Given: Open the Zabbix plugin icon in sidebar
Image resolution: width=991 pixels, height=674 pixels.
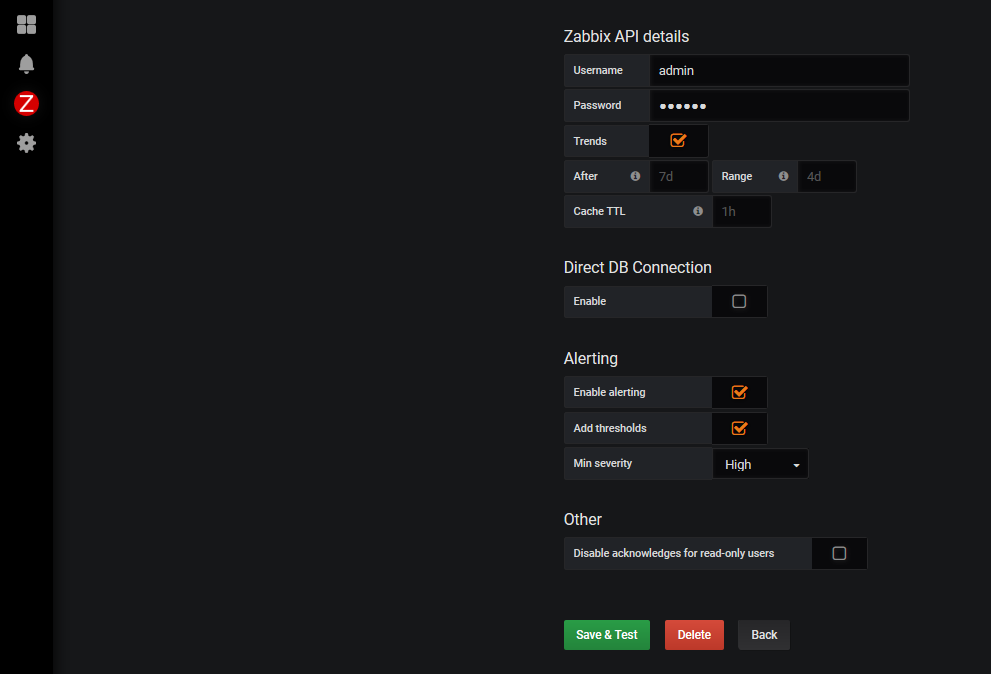Looking at the screenshot, I should pyautogui.click(x=27, y=104).
